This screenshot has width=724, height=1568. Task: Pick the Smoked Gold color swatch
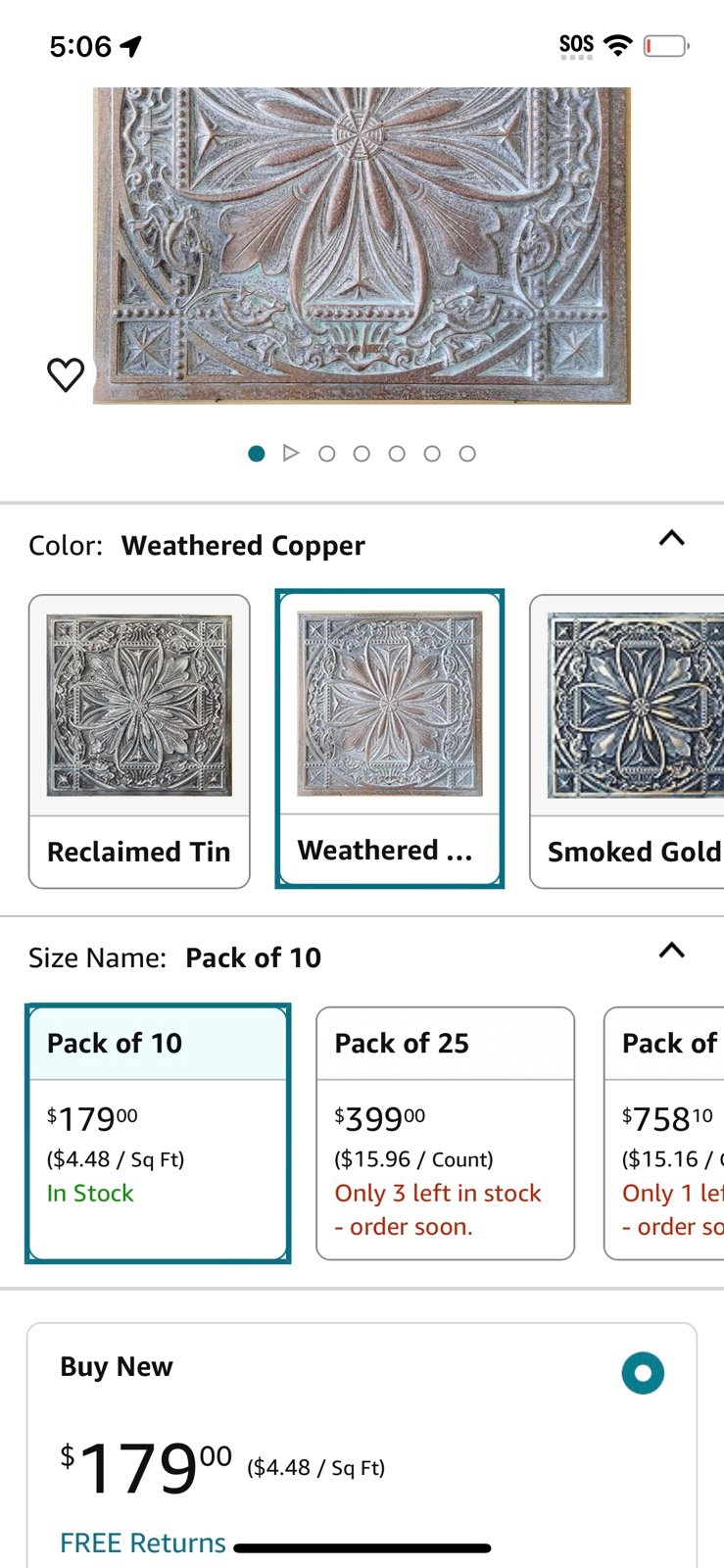[x=627, y=742]
